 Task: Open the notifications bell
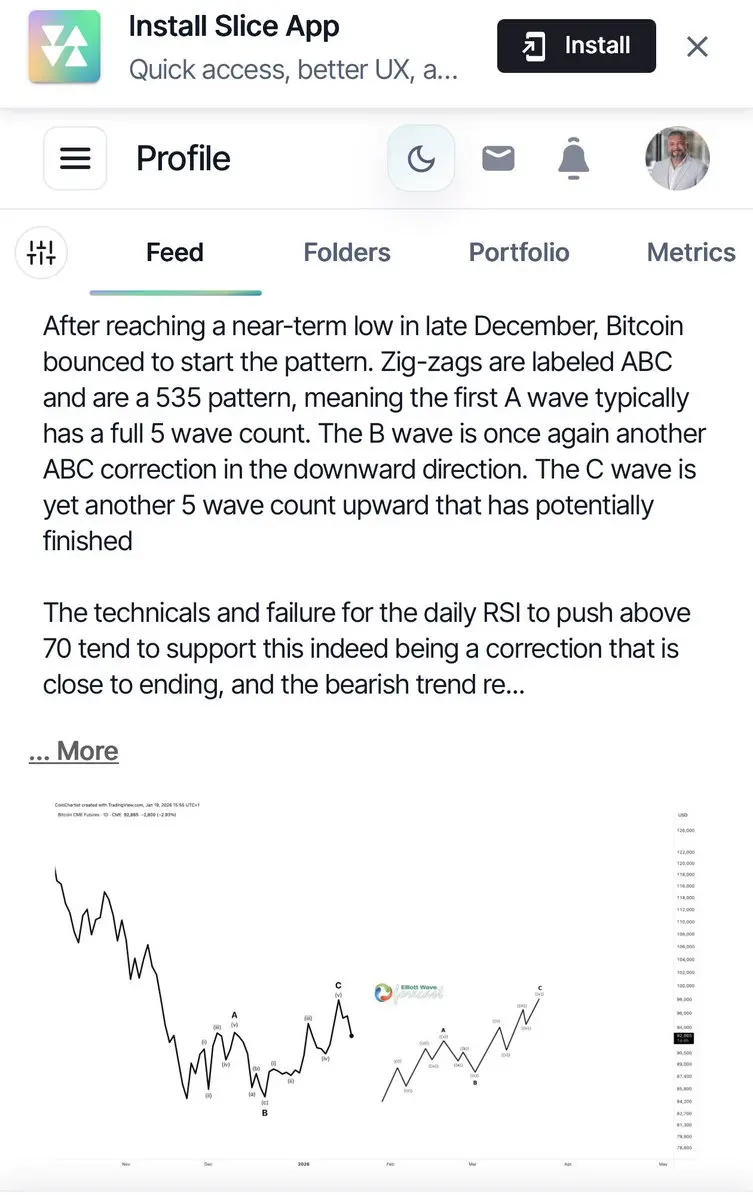coord(573,158)
